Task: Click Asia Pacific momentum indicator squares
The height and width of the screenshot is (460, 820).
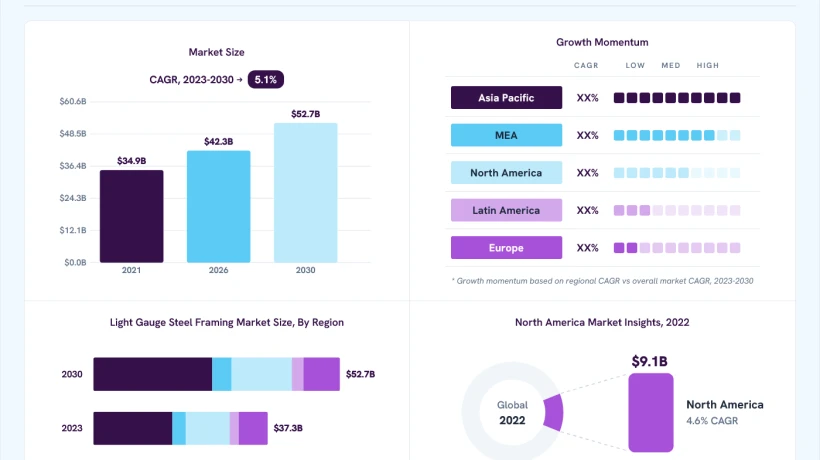Action: coord(677,98)
